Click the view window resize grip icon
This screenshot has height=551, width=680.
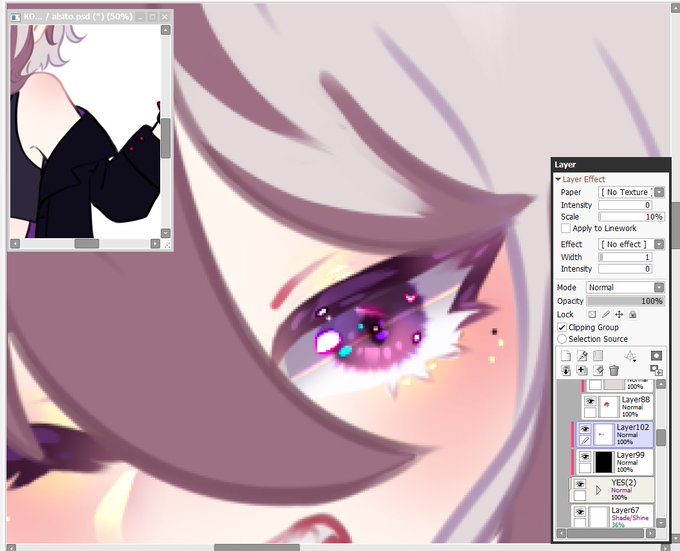(x=167, y=245)
